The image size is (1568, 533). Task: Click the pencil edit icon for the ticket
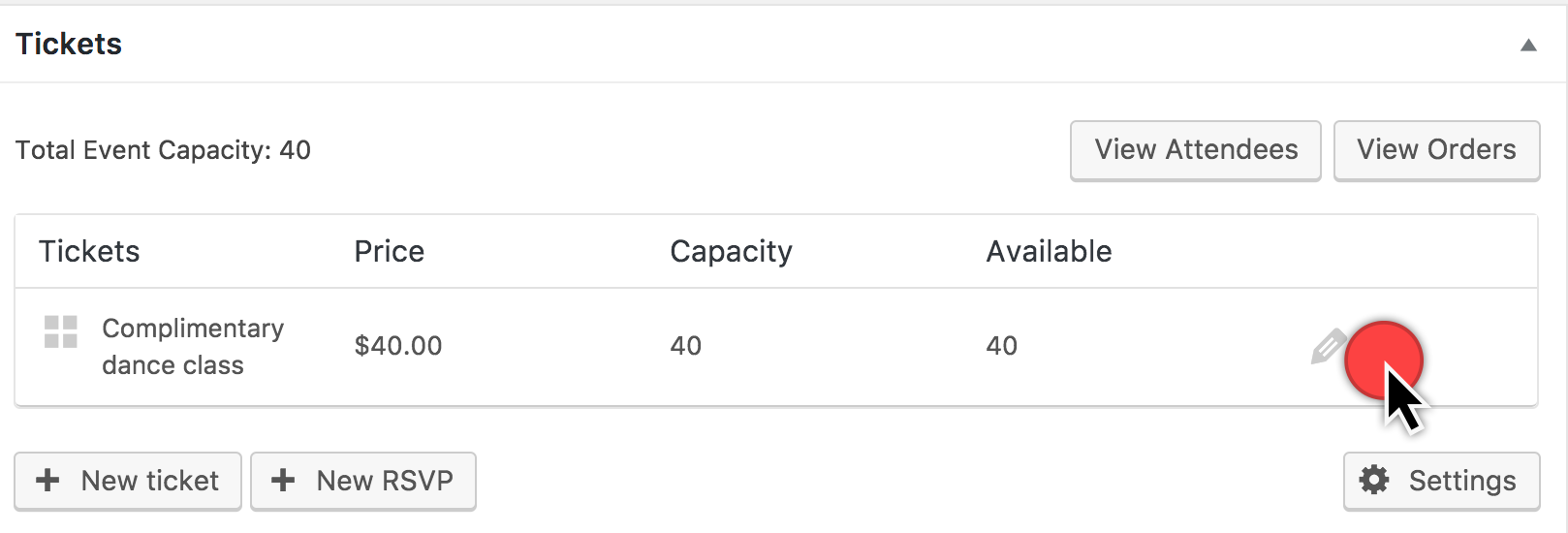pyautogui.click(x=1327, y=347)
